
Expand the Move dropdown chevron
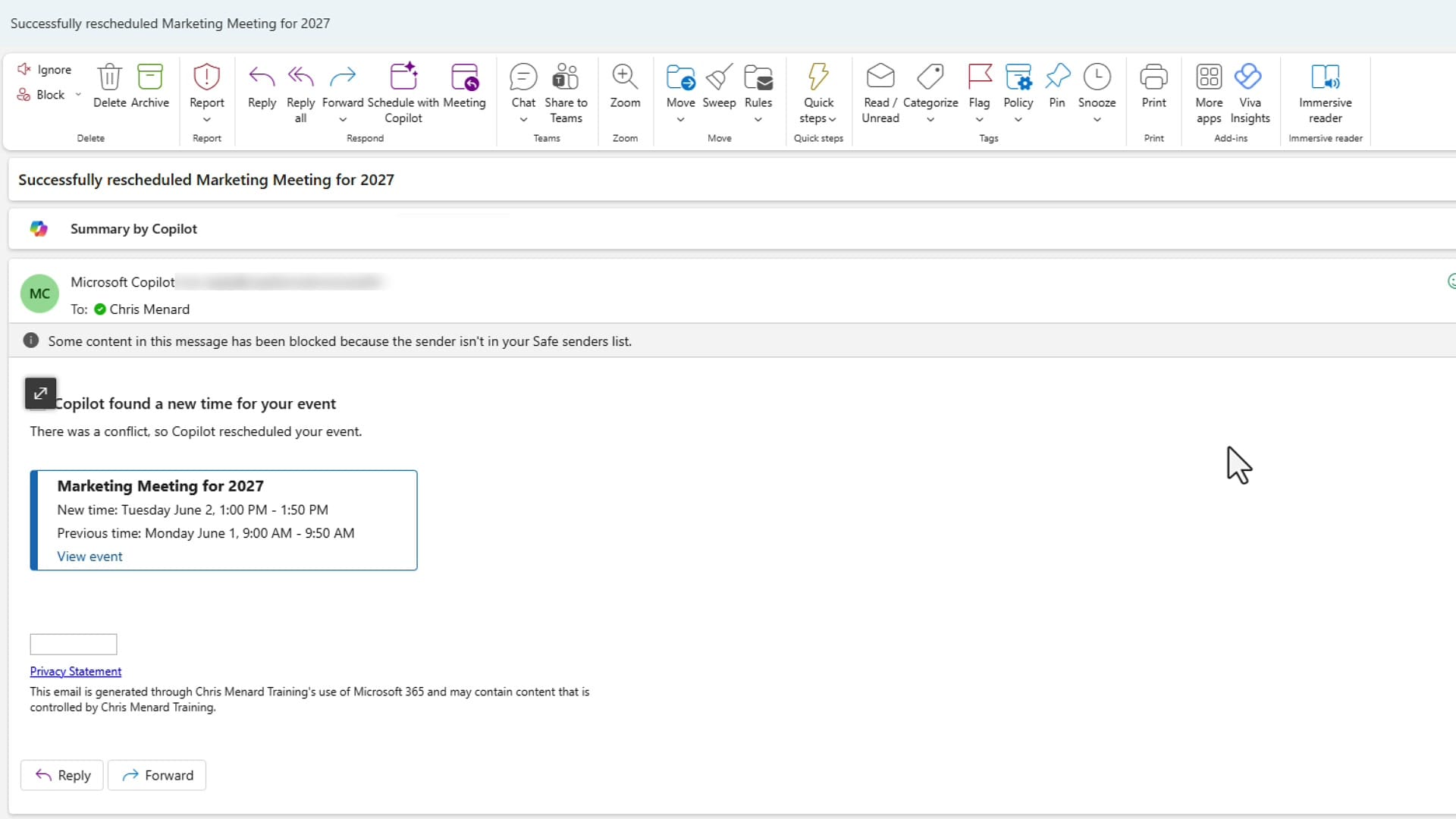pyautogui.click(x=680, y=119)
